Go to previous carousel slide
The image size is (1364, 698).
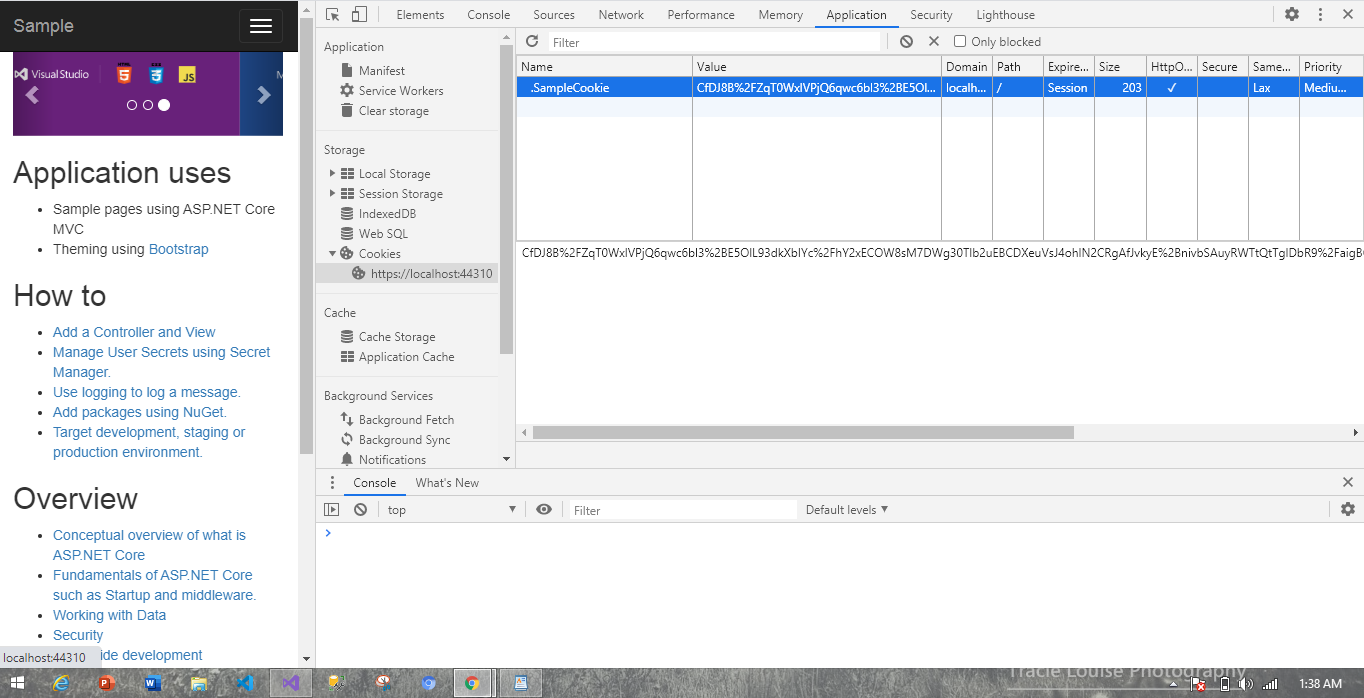(x=32, y=95)
